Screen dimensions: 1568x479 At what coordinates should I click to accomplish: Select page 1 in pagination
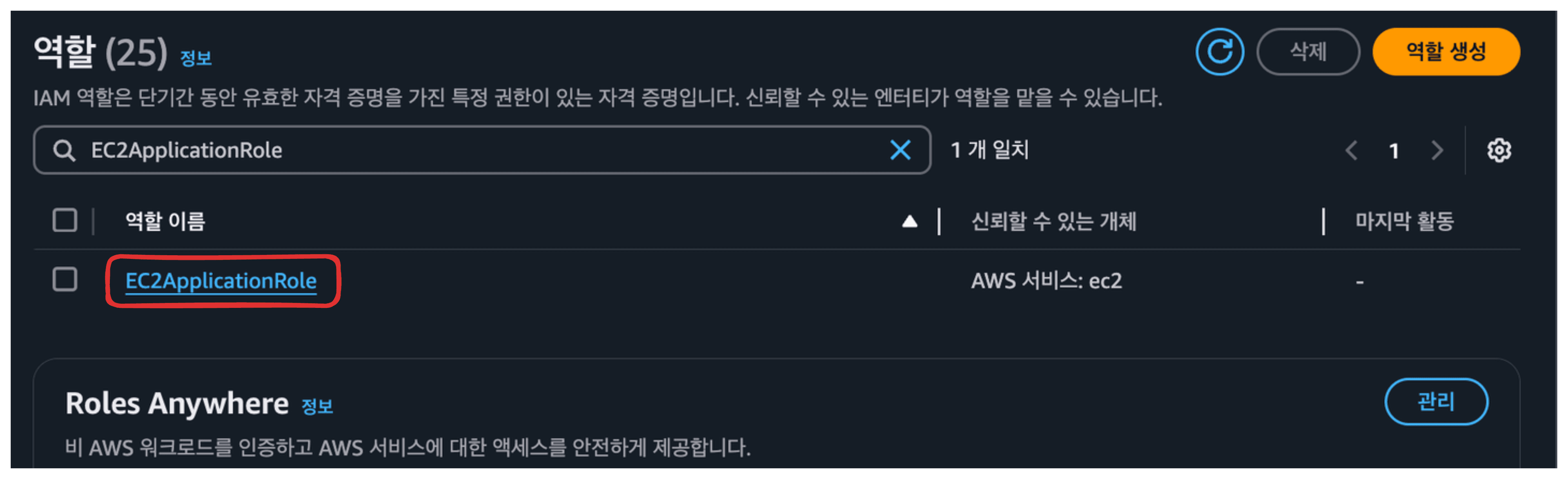1394,150
